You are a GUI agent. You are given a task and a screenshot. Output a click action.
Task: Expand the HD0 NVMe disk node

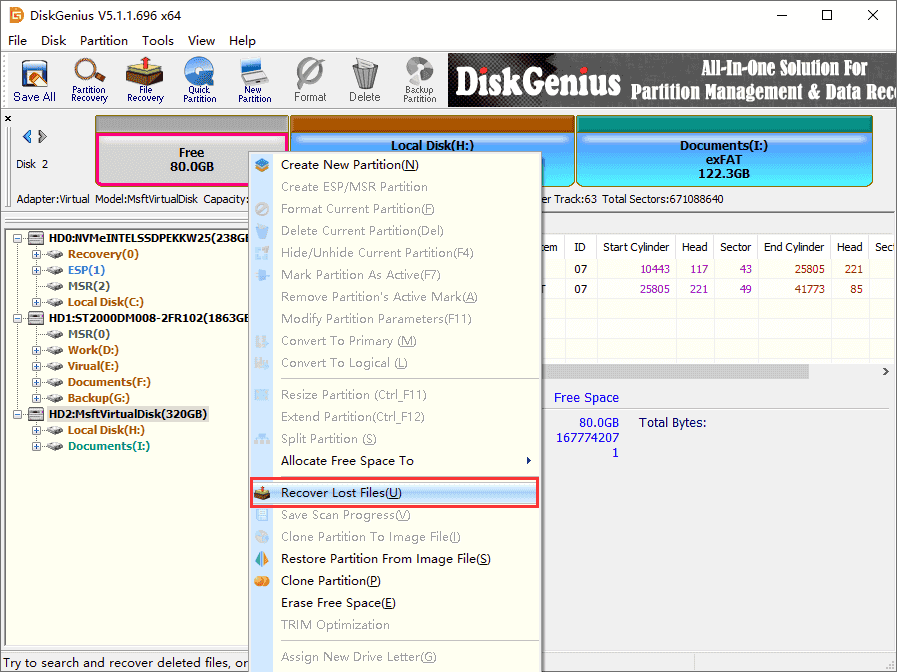click(19, 238)
